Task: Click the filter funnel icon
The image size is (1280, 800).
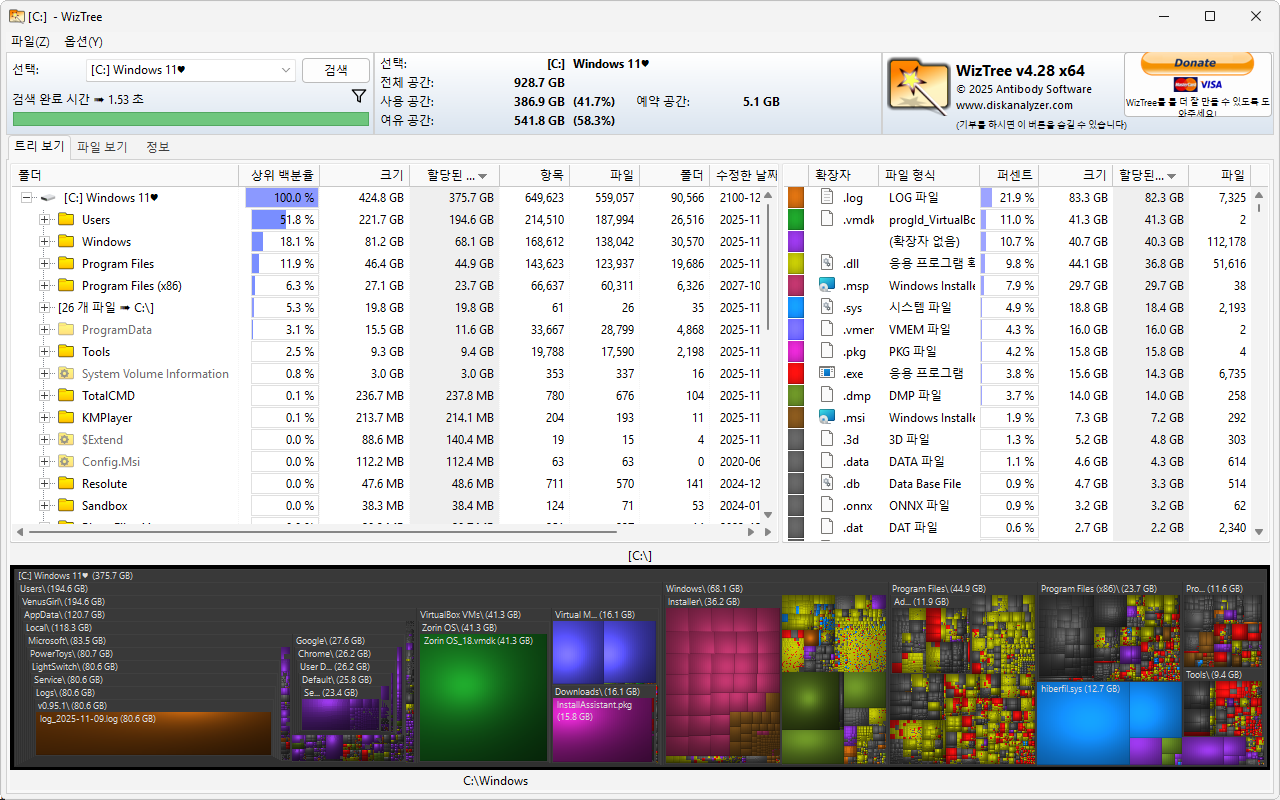Action: (359, 97)
